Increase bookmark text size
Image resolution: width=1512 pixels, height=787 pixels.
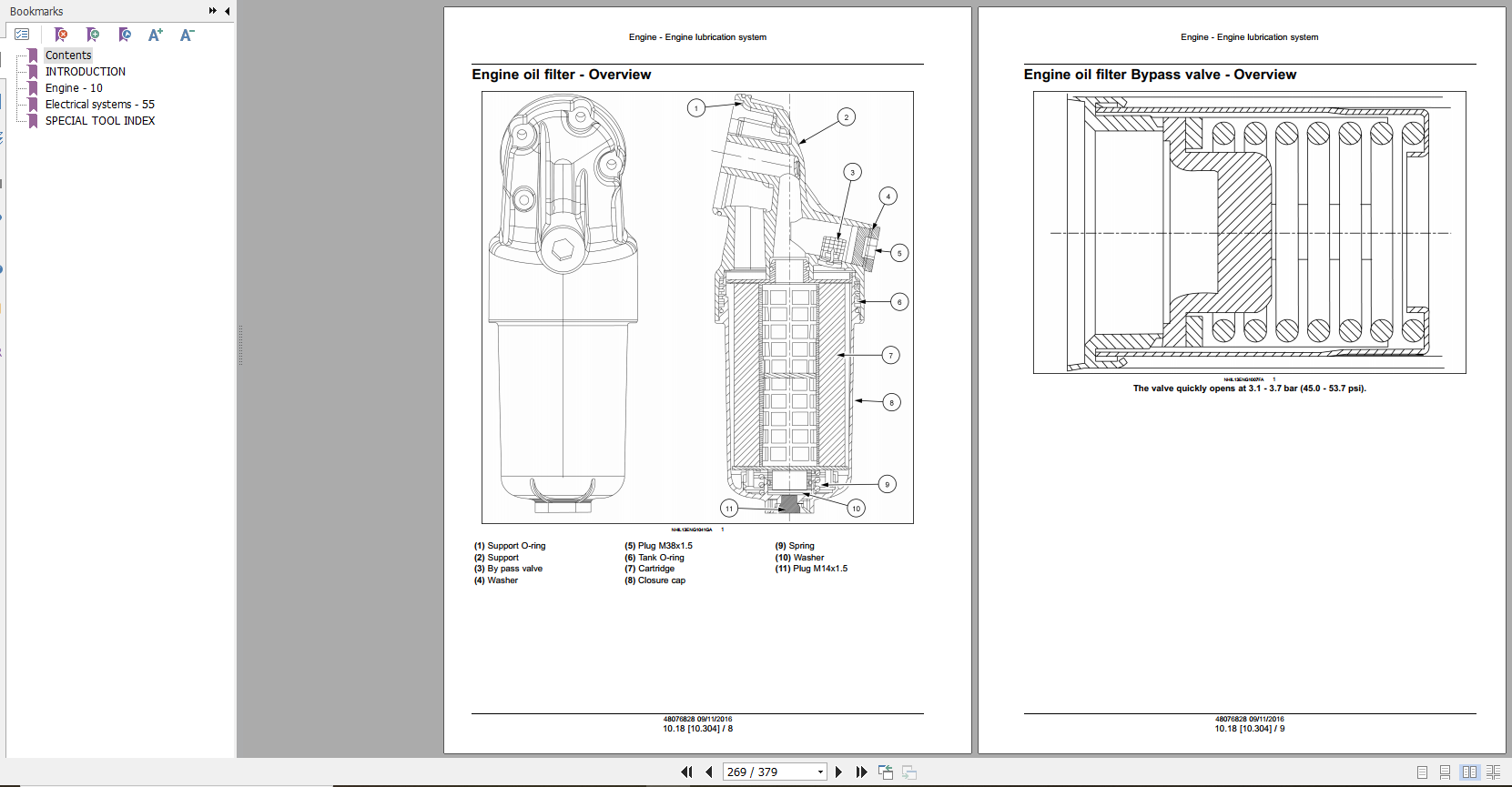point(156,35)
